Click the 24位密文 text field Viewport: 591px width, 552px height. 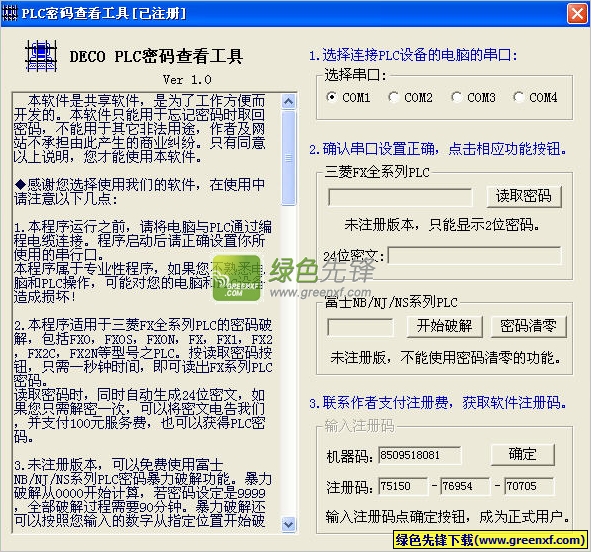pyautogui.click(x=475, y=256)
